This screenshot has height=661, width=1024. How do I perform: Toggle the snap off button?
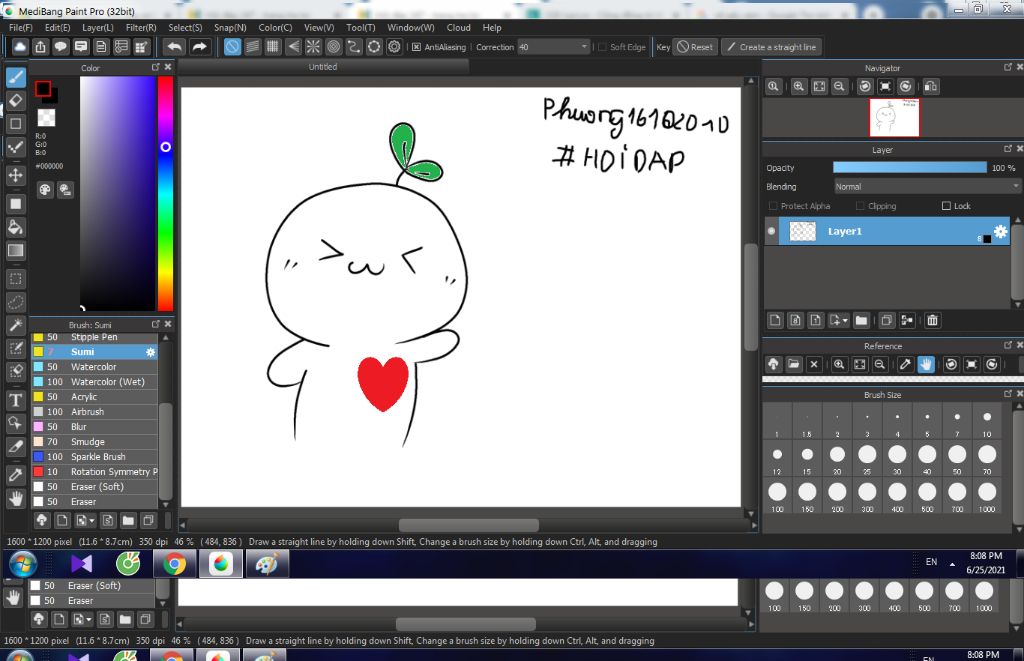pos(232,47)
